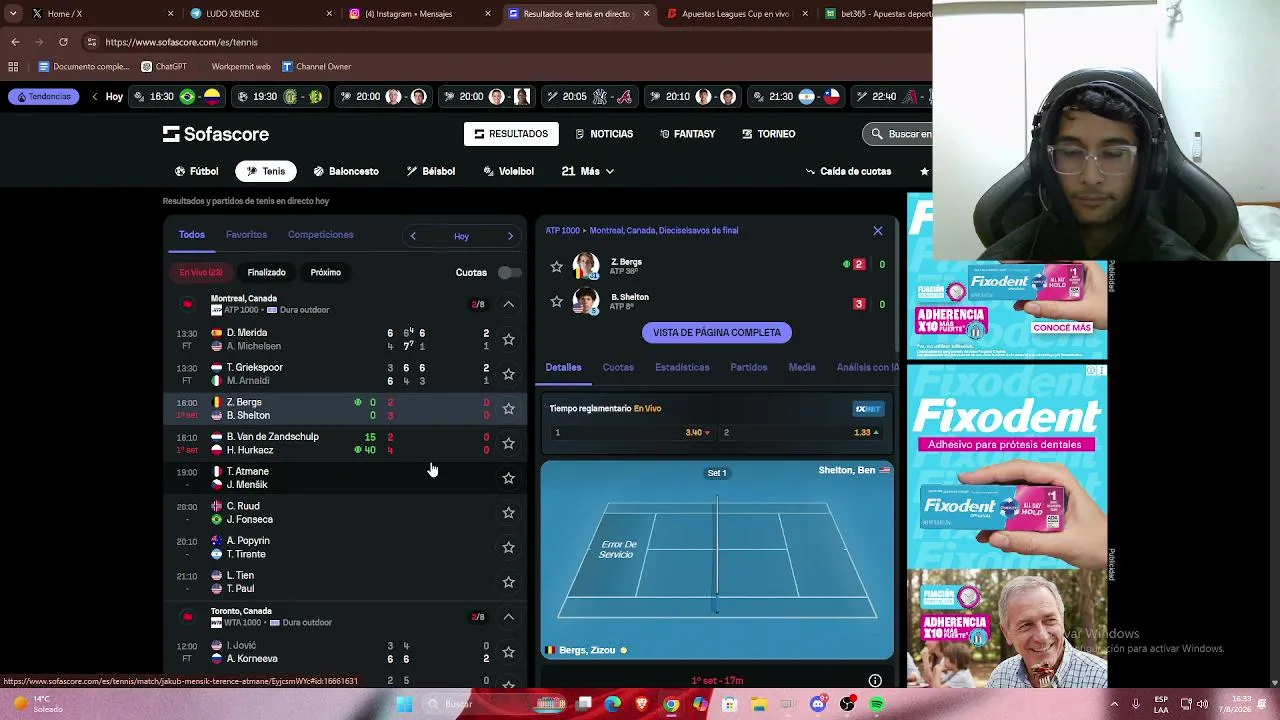Star the Van de Zandschulp vs Hurkacz match
The width and height of the screenshot is (1280, 720).
(x=508, y=443)
